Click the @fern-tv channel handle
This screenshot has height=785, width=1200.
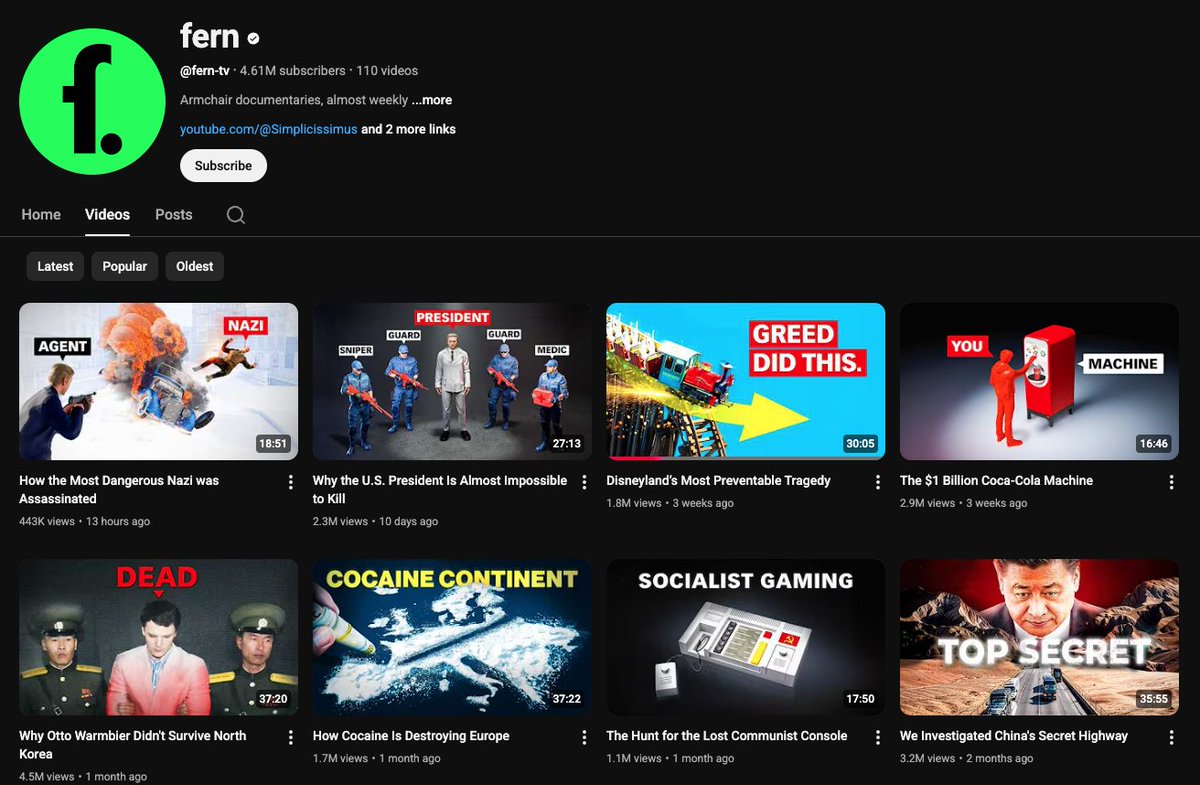(205, 71)
